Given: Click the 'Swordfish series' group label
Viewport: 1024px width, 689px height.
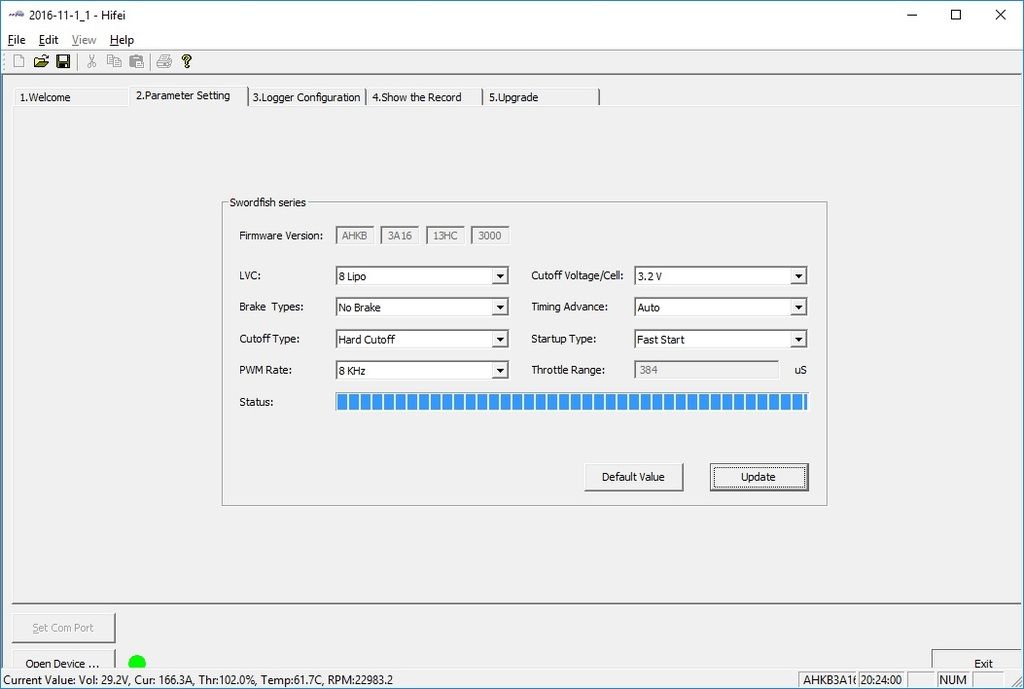Looking at the screenshot, I should coord(268,202).
